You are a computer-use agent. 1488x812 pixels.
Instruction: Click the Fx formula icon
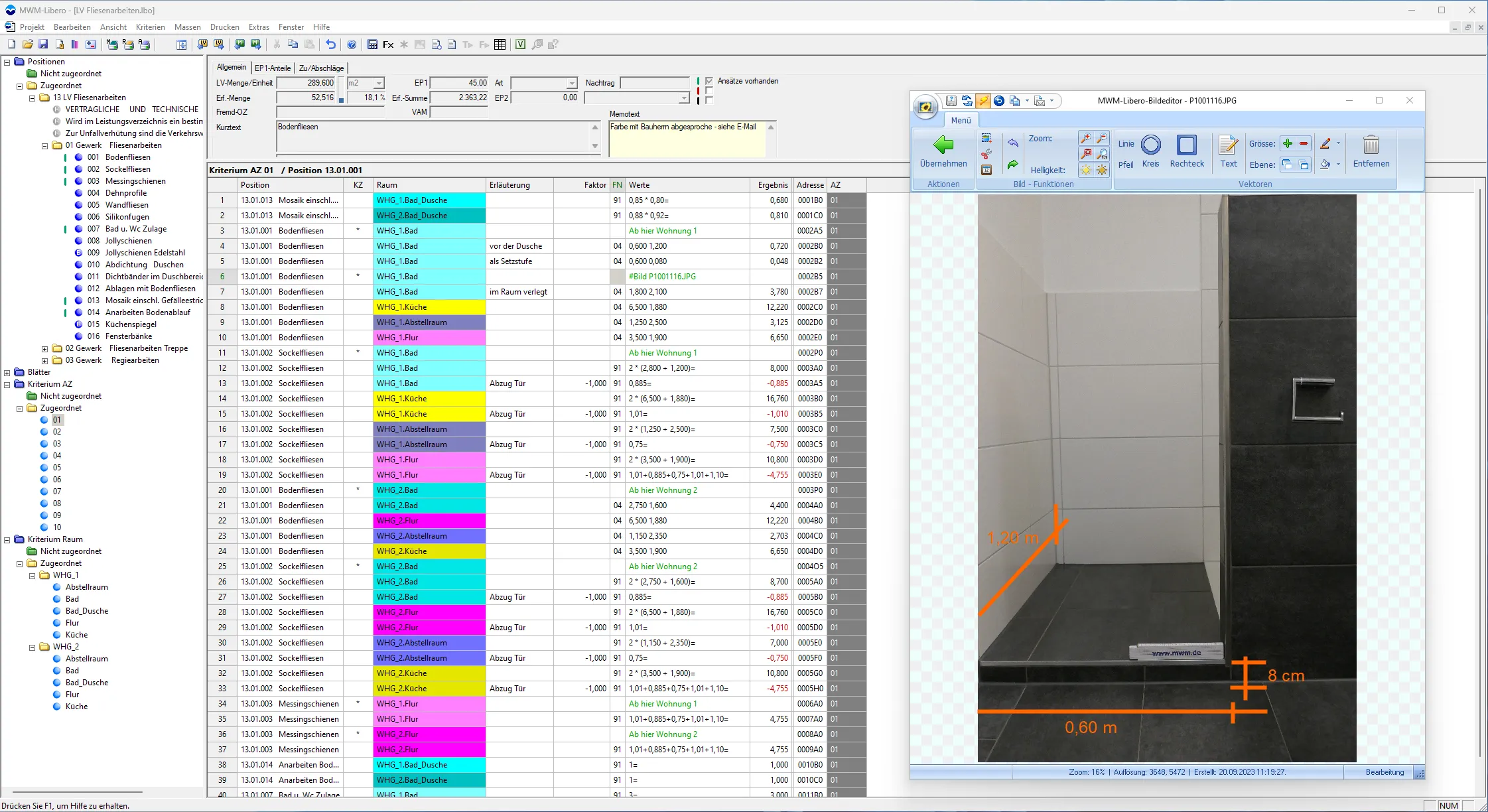click(388, 44)
